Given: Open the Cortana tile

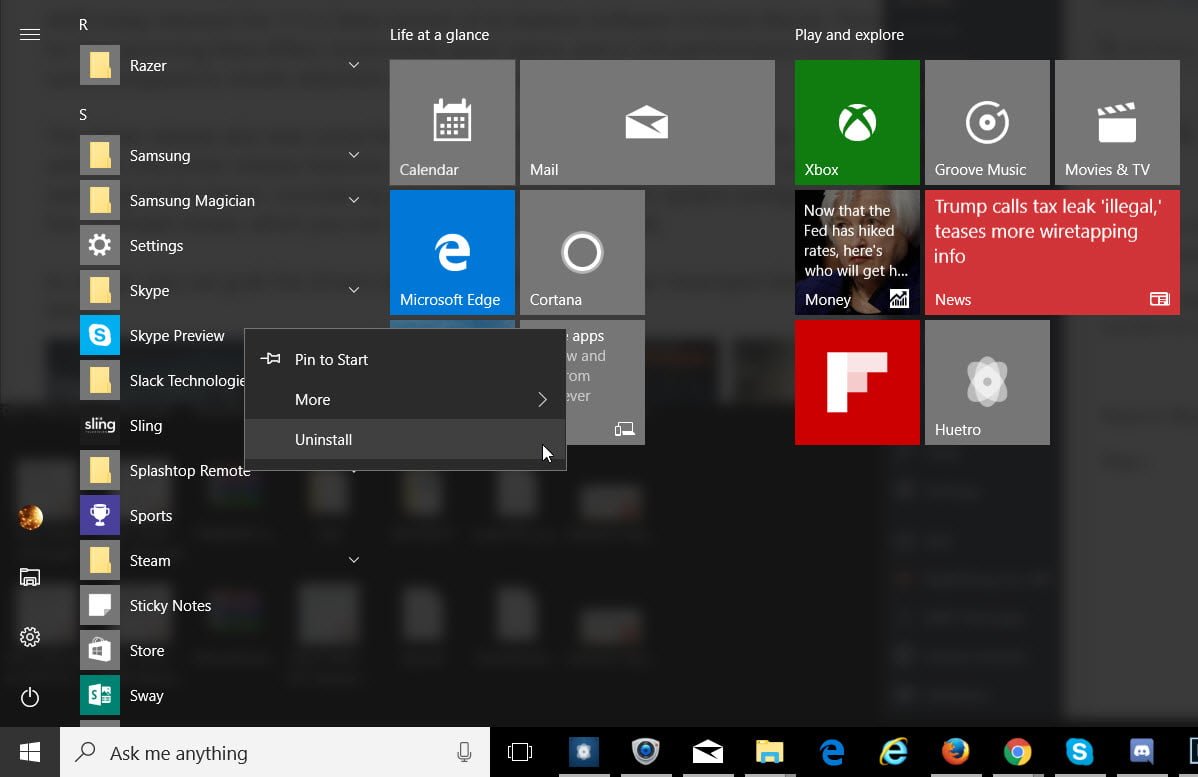Looking at the screenshot, I should 582,252.
